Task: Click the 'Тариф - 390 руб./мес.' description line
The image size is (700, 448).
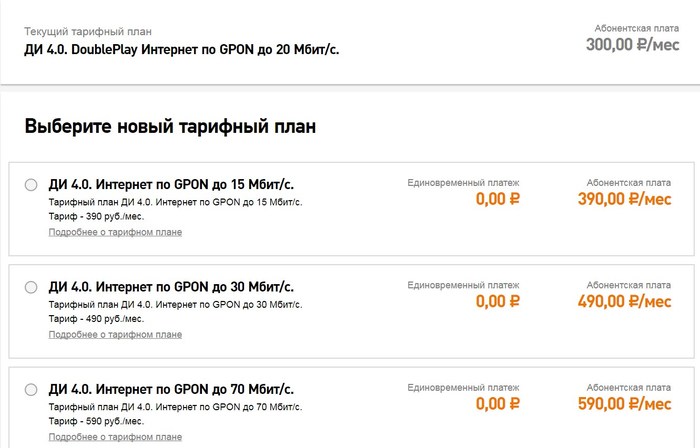Action: (96, 217)
